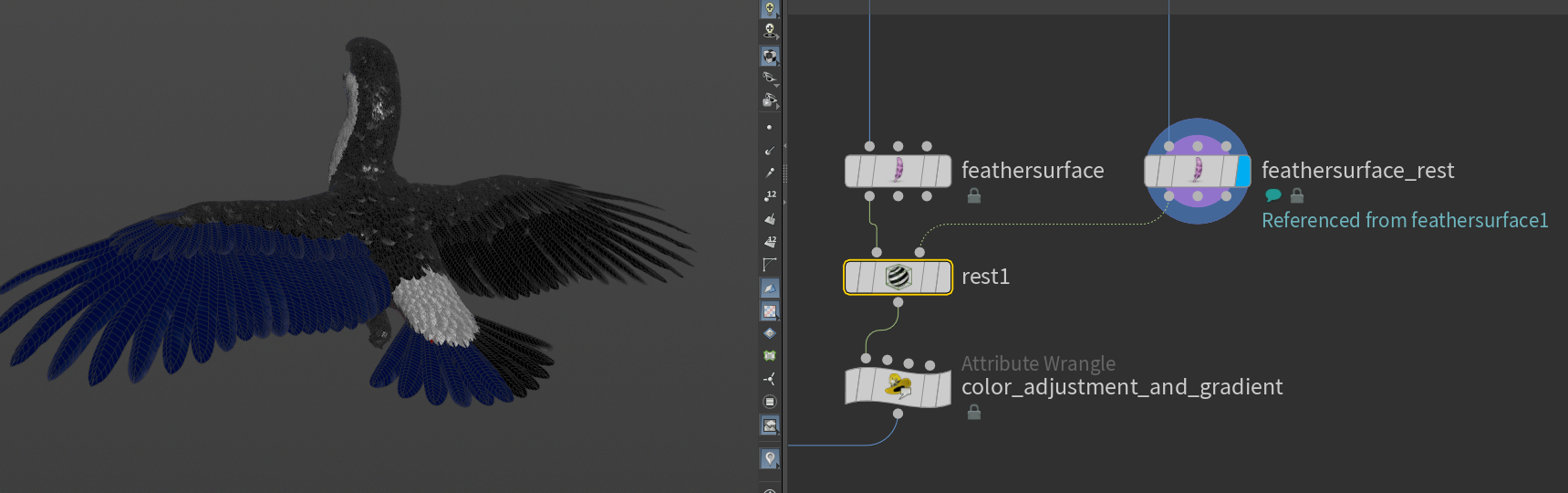Click the lock badge under feathersurface label
This screenshot has height=493, width=1568.
click(x=974, y=195)
